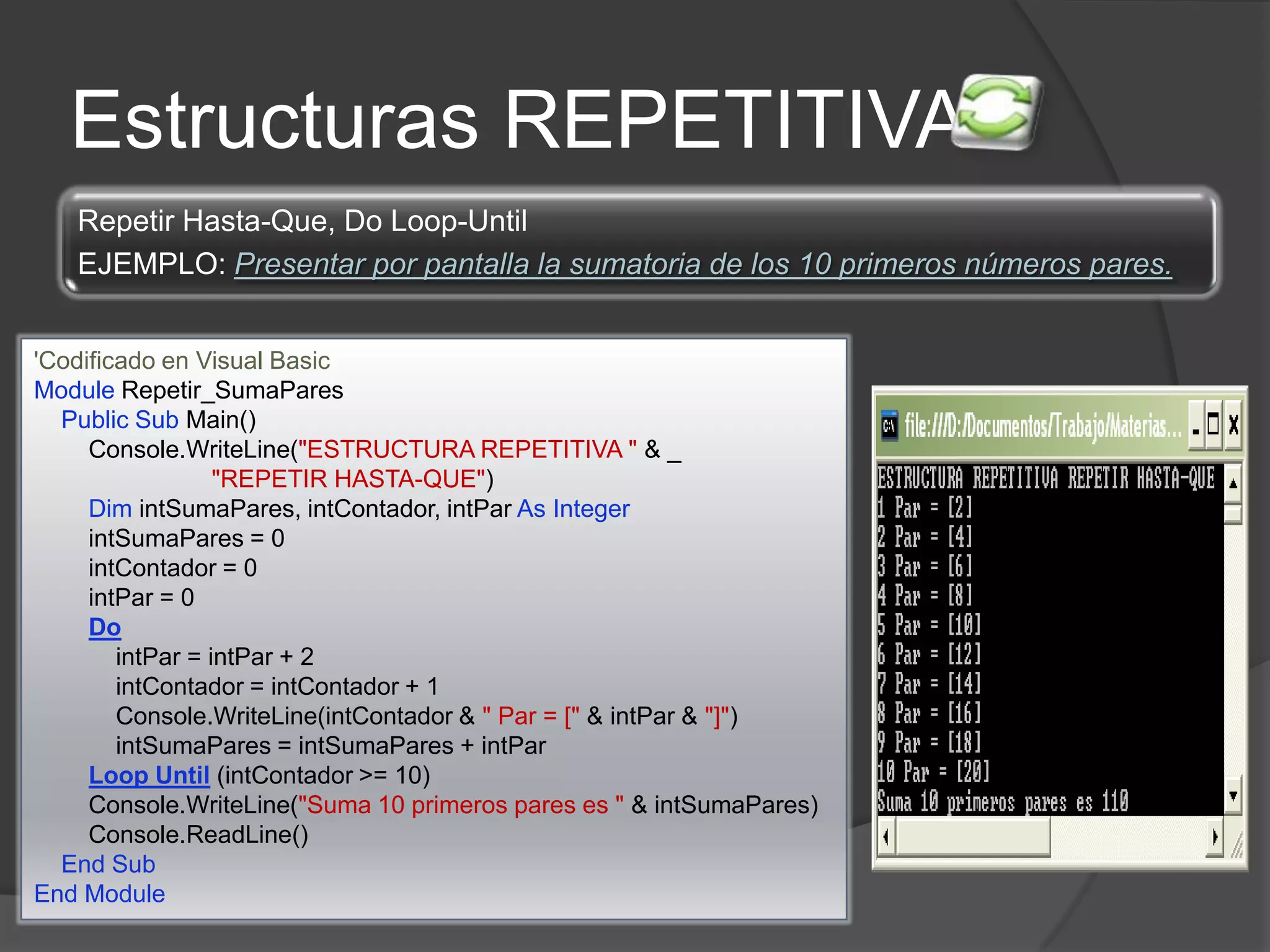The image size is (1270, 952).
Task: Click the 'Estructuras REPETITIVAS' slide title
Action: 515,119
